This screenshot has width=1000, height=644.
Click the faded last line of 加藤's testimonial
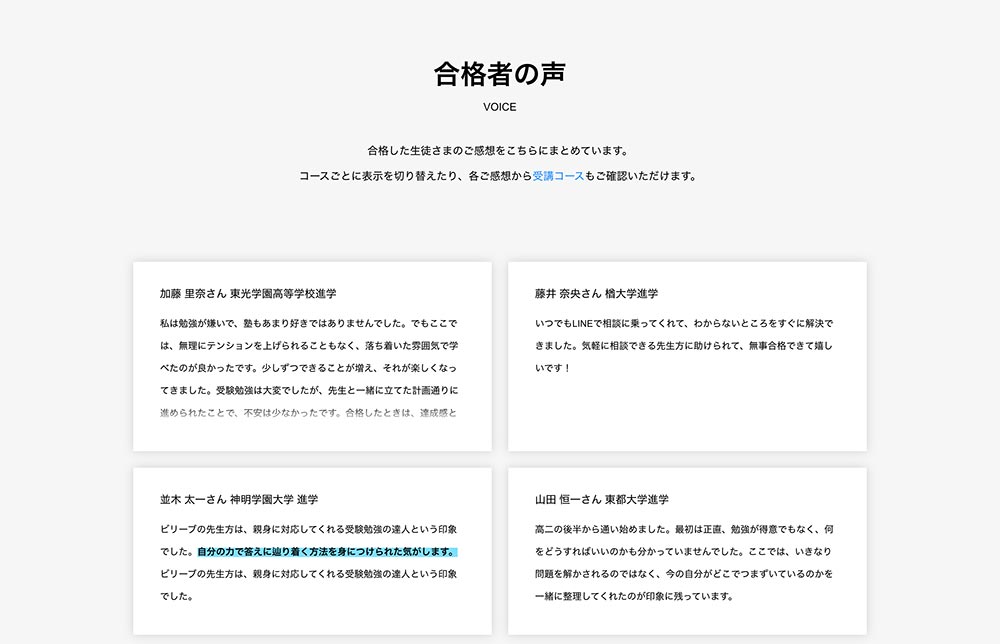click(x=308, y=412)
